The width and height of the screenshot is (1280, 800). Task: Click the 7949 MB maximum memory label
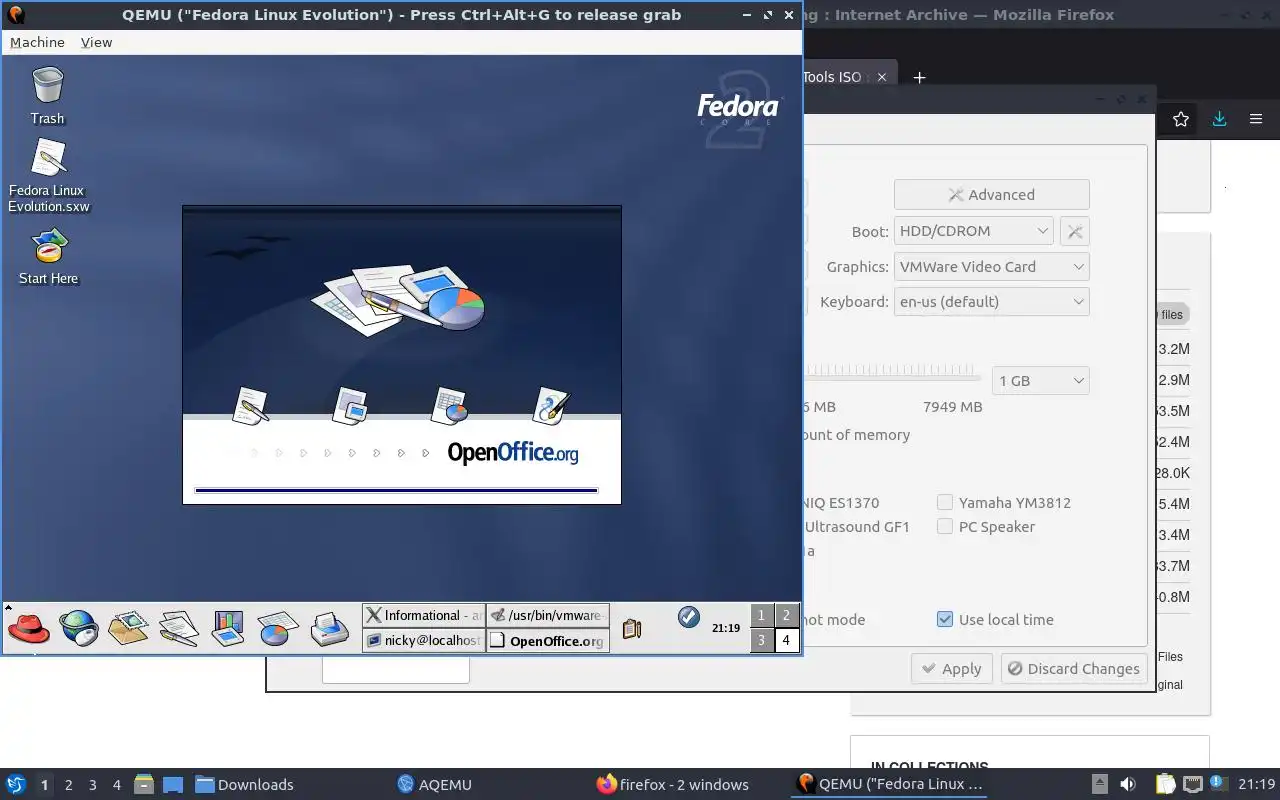[x=952, y=407]
